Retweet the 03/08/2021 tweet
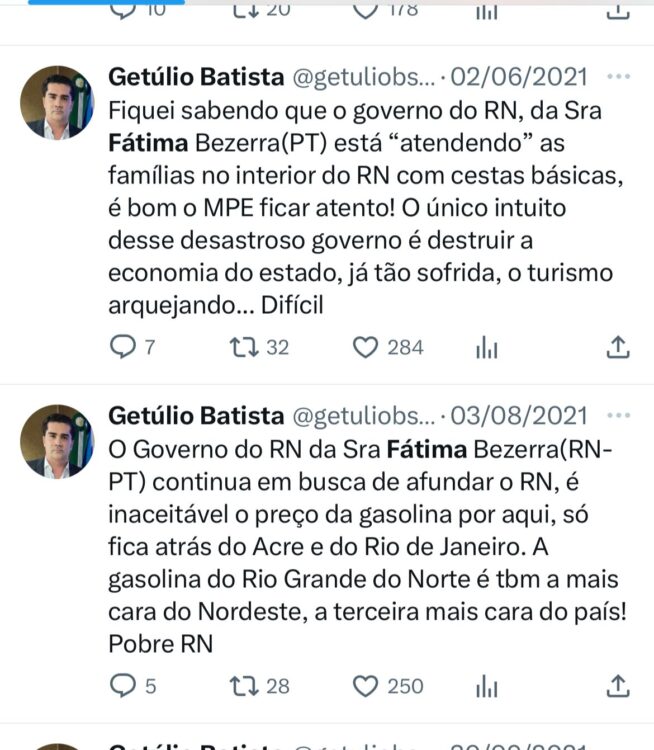654x750 pixels. pos(242,686)
